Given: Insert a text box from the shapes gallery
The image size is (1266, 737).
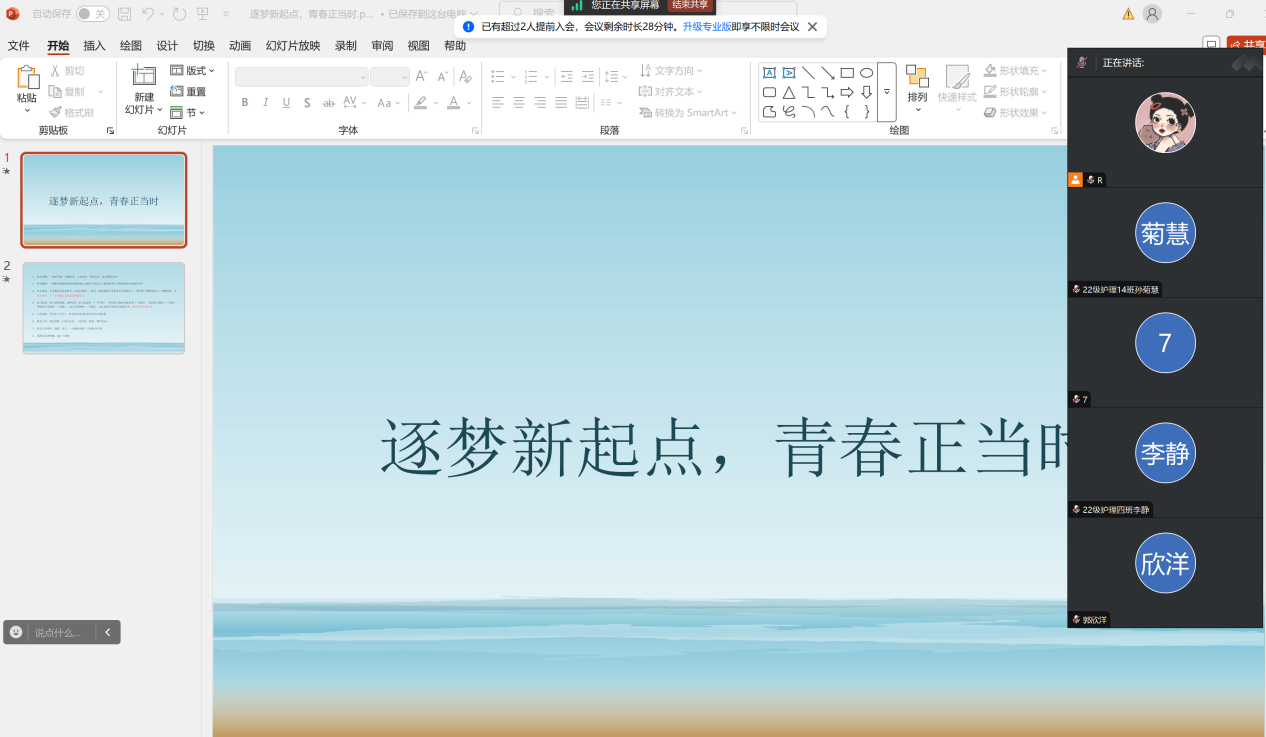Looking at the screenshot, I should [769, 73].
